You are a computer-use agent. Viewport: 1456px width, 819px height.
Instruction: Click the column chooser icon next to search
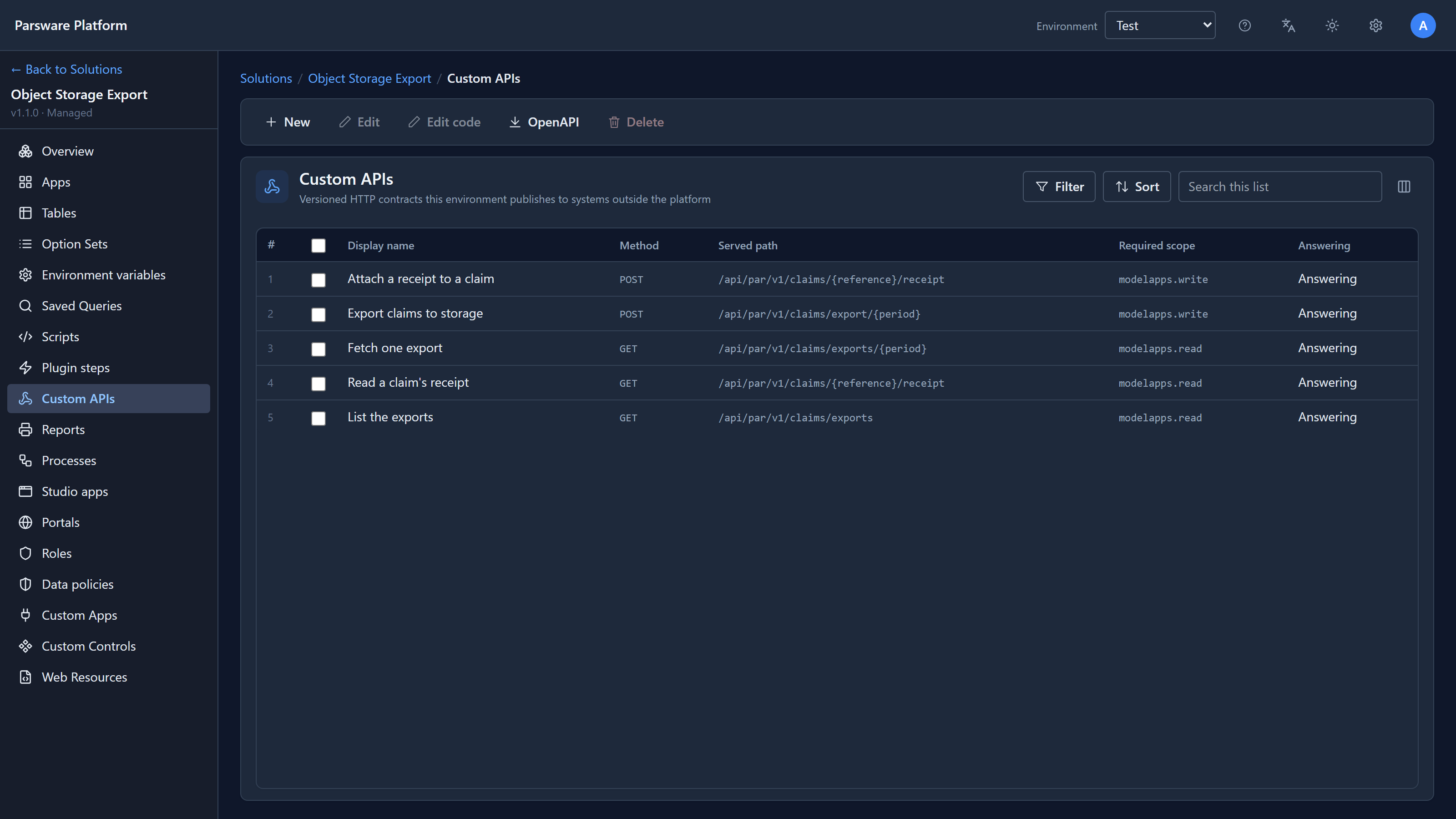tap(1404, 187)
